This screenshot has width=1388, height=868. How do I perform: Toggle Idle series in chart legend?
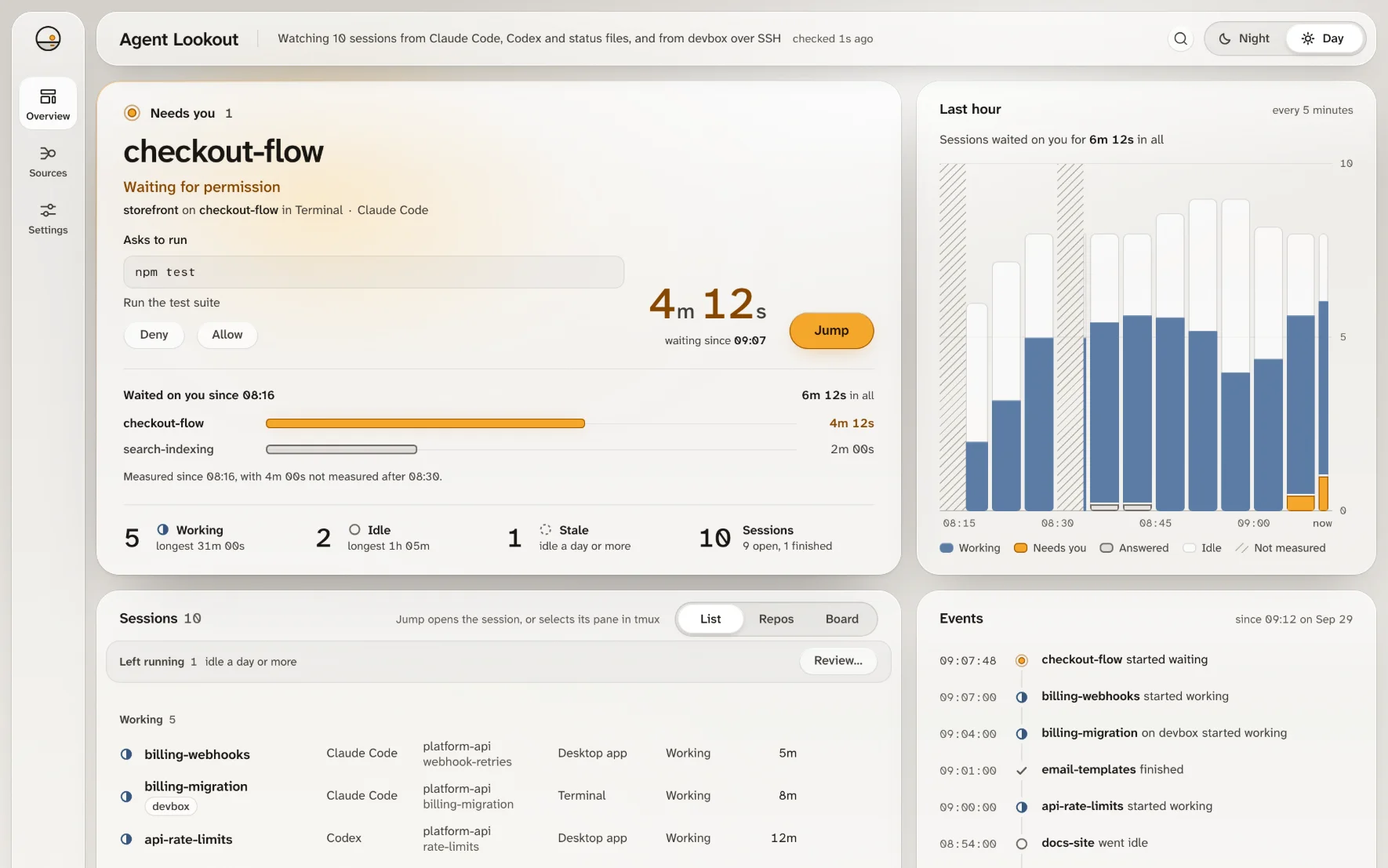pos(1202,548)
